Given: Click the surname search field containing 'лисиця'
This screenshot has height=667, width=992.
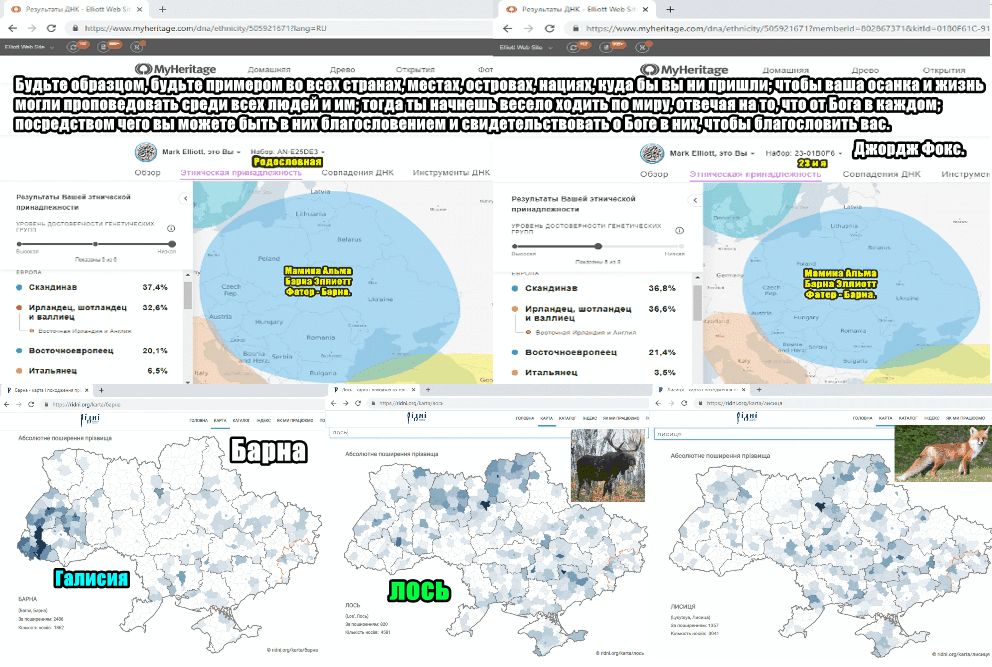Looking at the screenshot, I should pos(774,434).
